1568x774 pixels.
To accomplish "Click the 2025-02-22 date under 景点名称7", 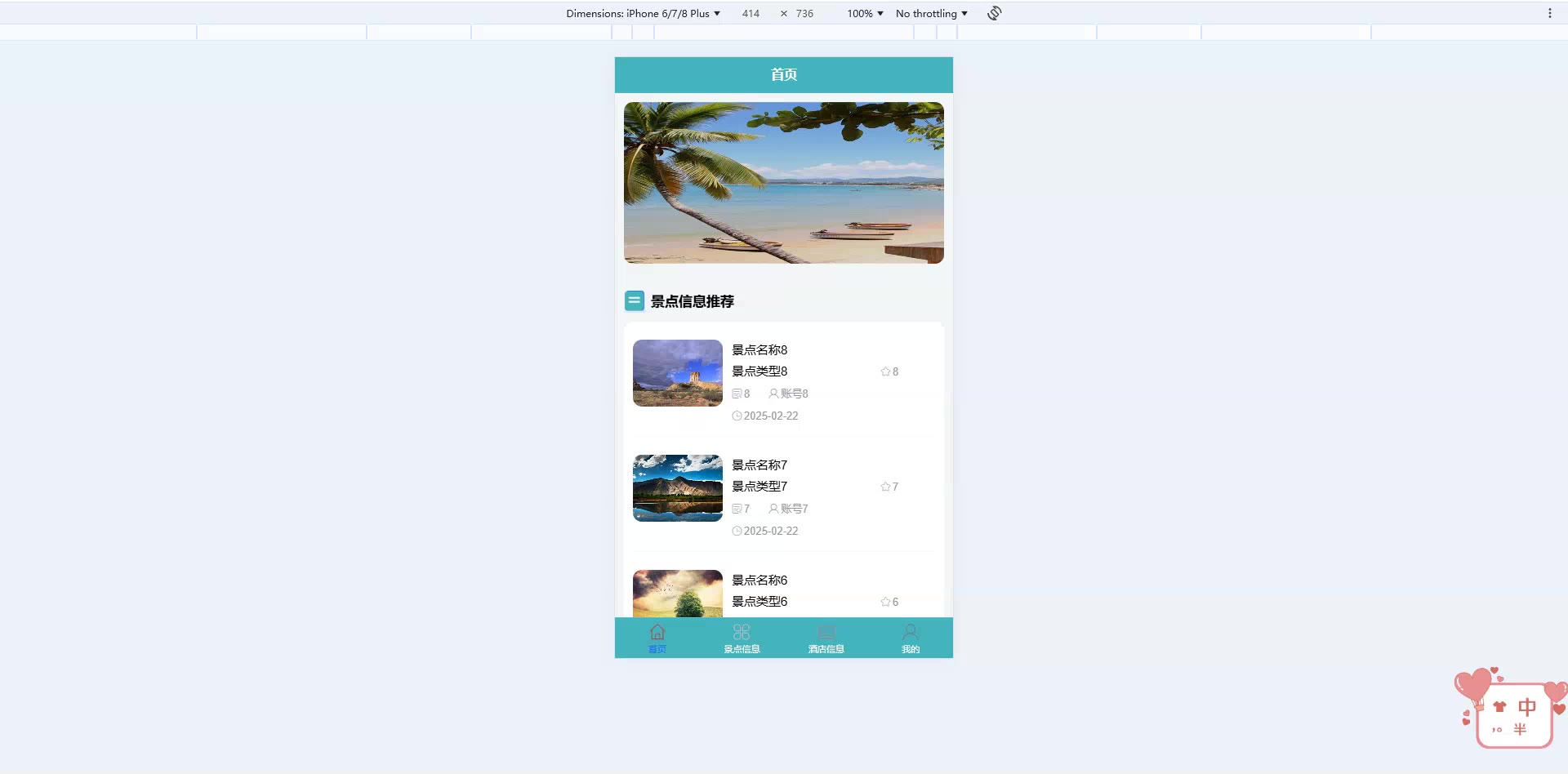I will click(771, 531).
